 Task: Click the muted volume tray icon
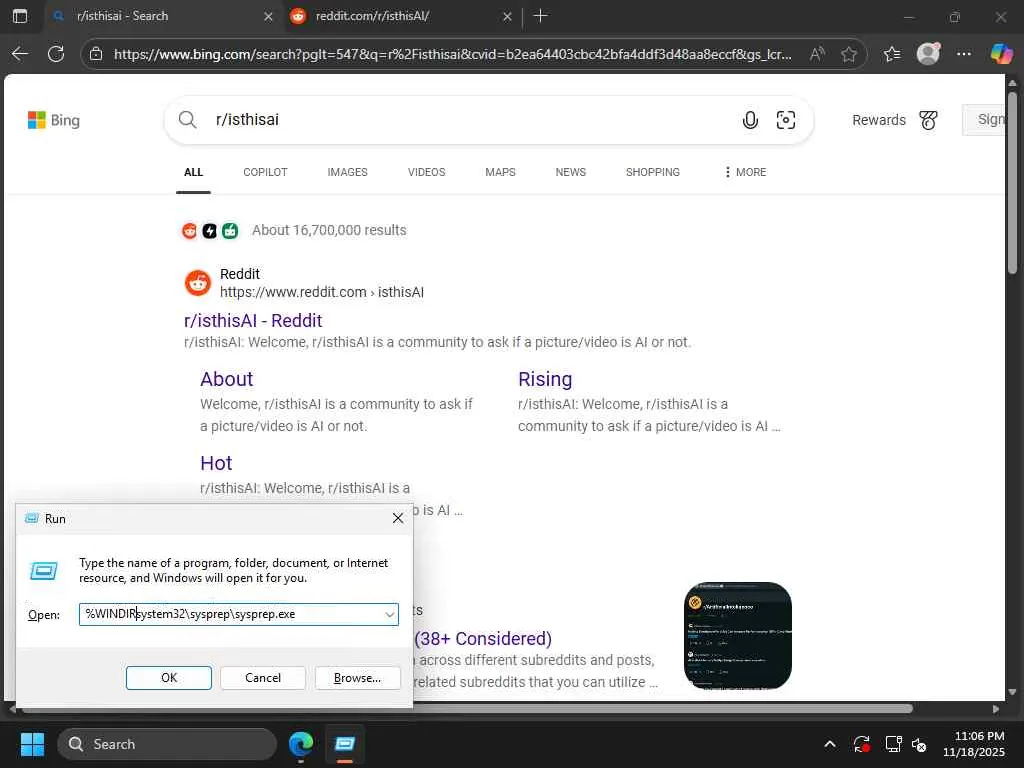[920, 744]
